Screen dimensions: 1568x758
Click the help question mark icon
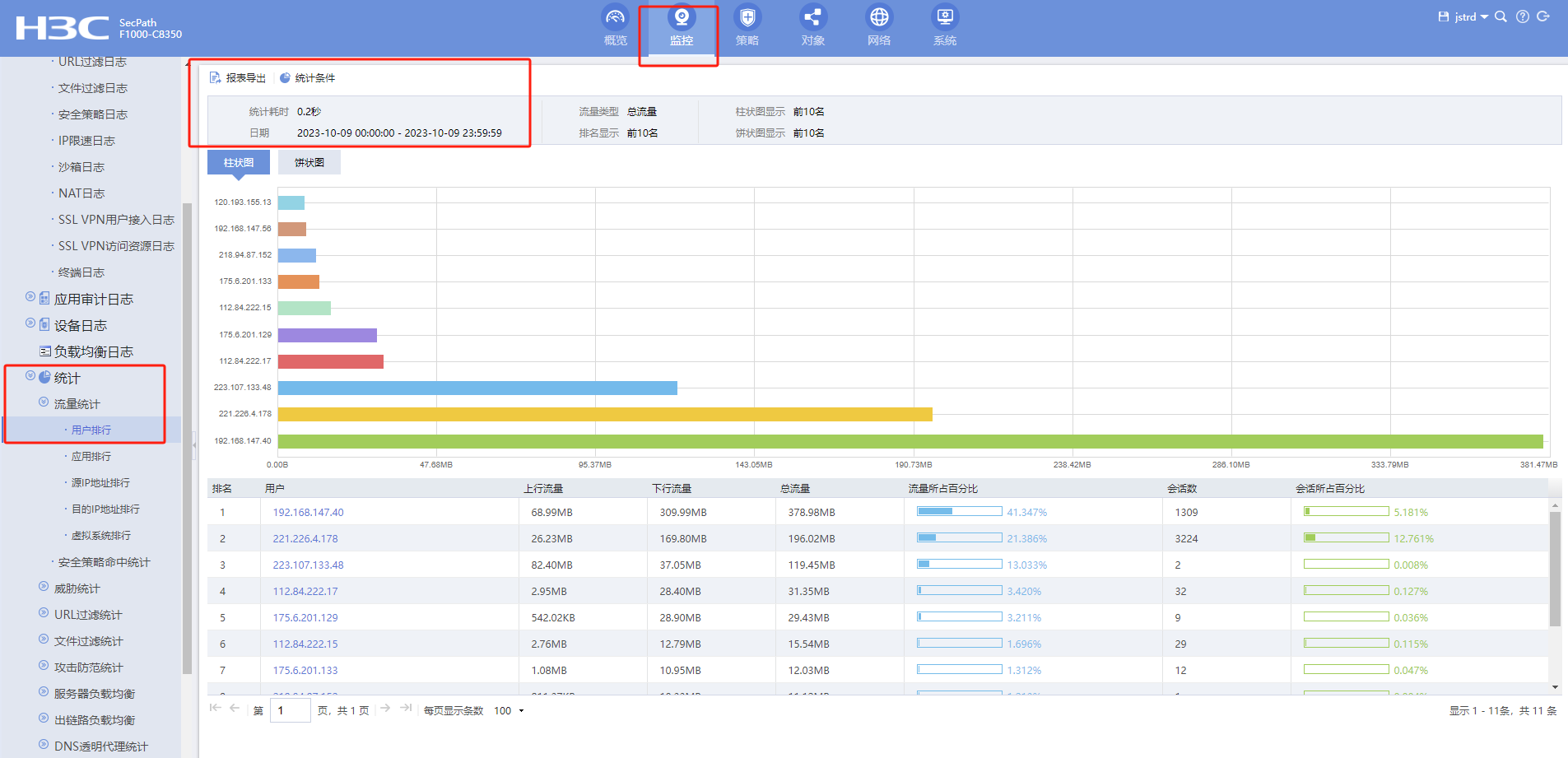[1522, 16]
